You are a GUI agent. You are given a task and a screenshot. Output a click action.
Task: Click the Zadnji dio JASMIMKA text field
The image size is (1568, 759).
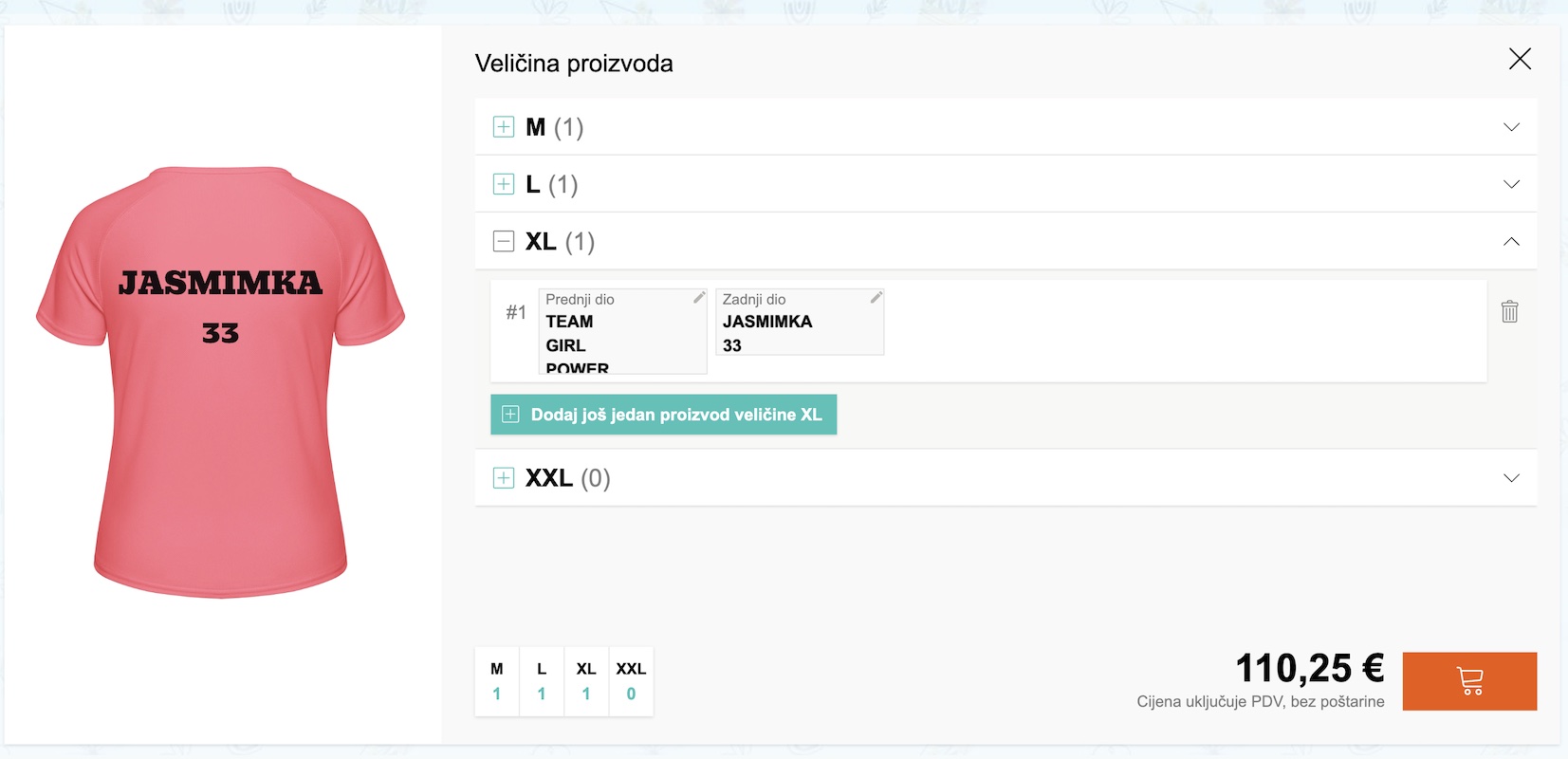(x=799, y=327)
